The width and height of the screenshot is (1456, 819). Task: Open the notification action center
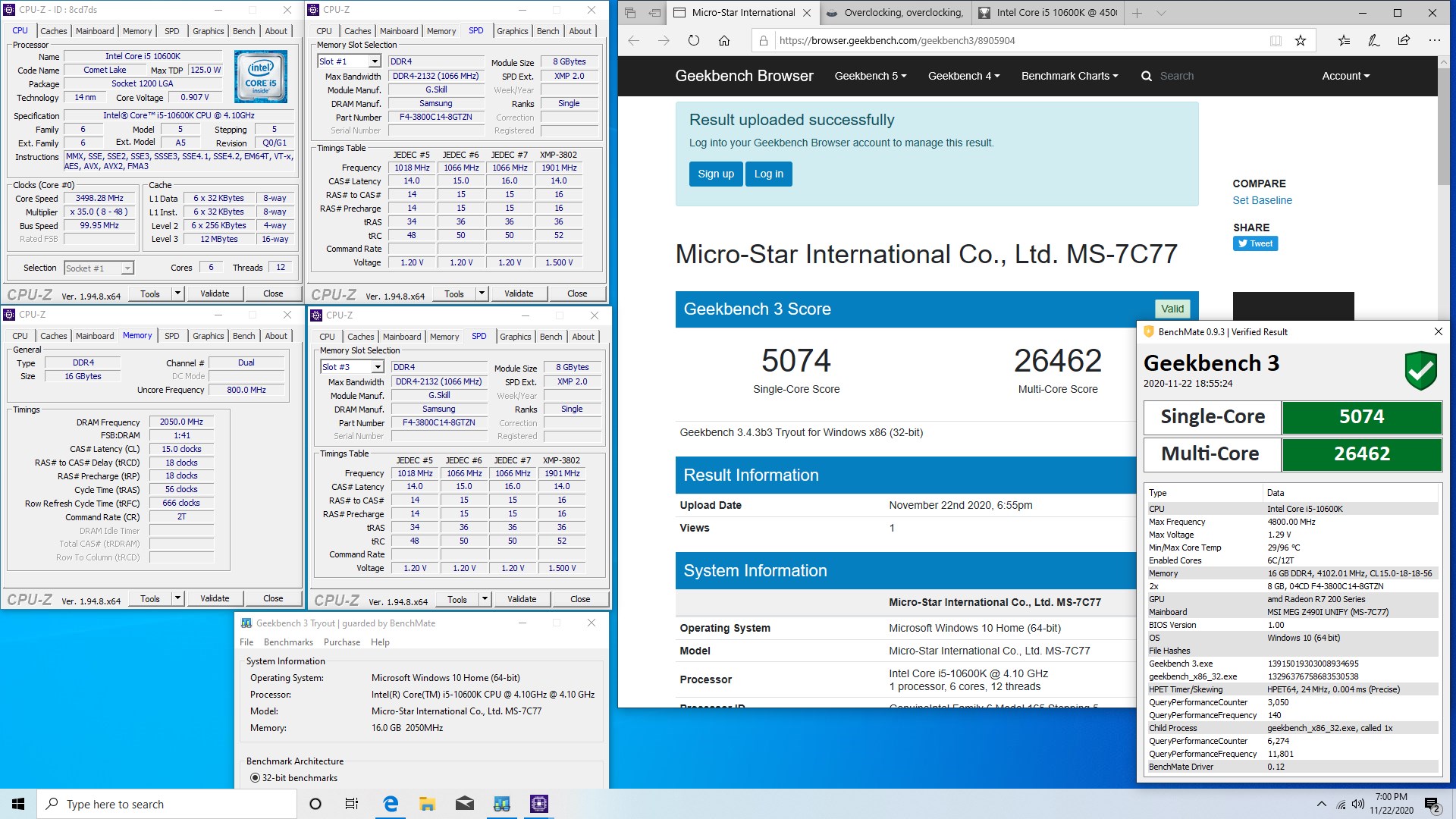coord(1432,805)
